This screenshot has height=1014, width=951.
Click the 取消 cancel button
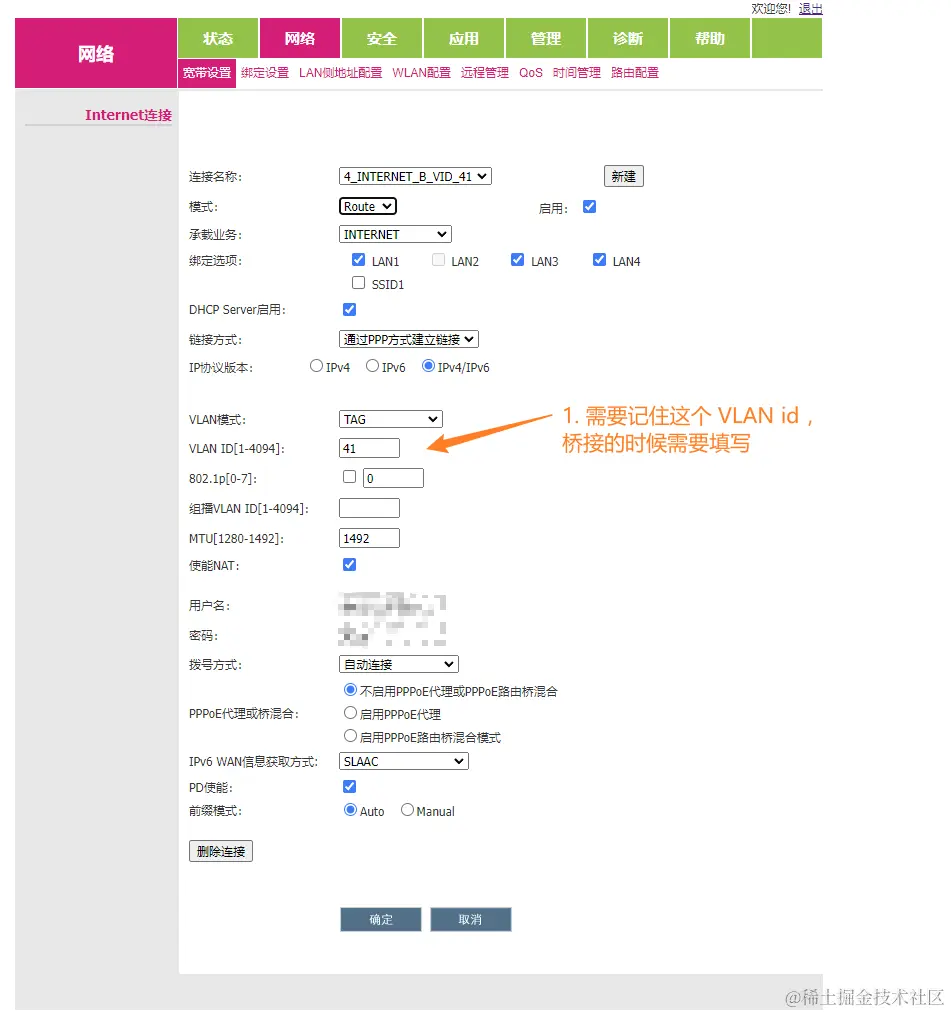pos(471,920)
